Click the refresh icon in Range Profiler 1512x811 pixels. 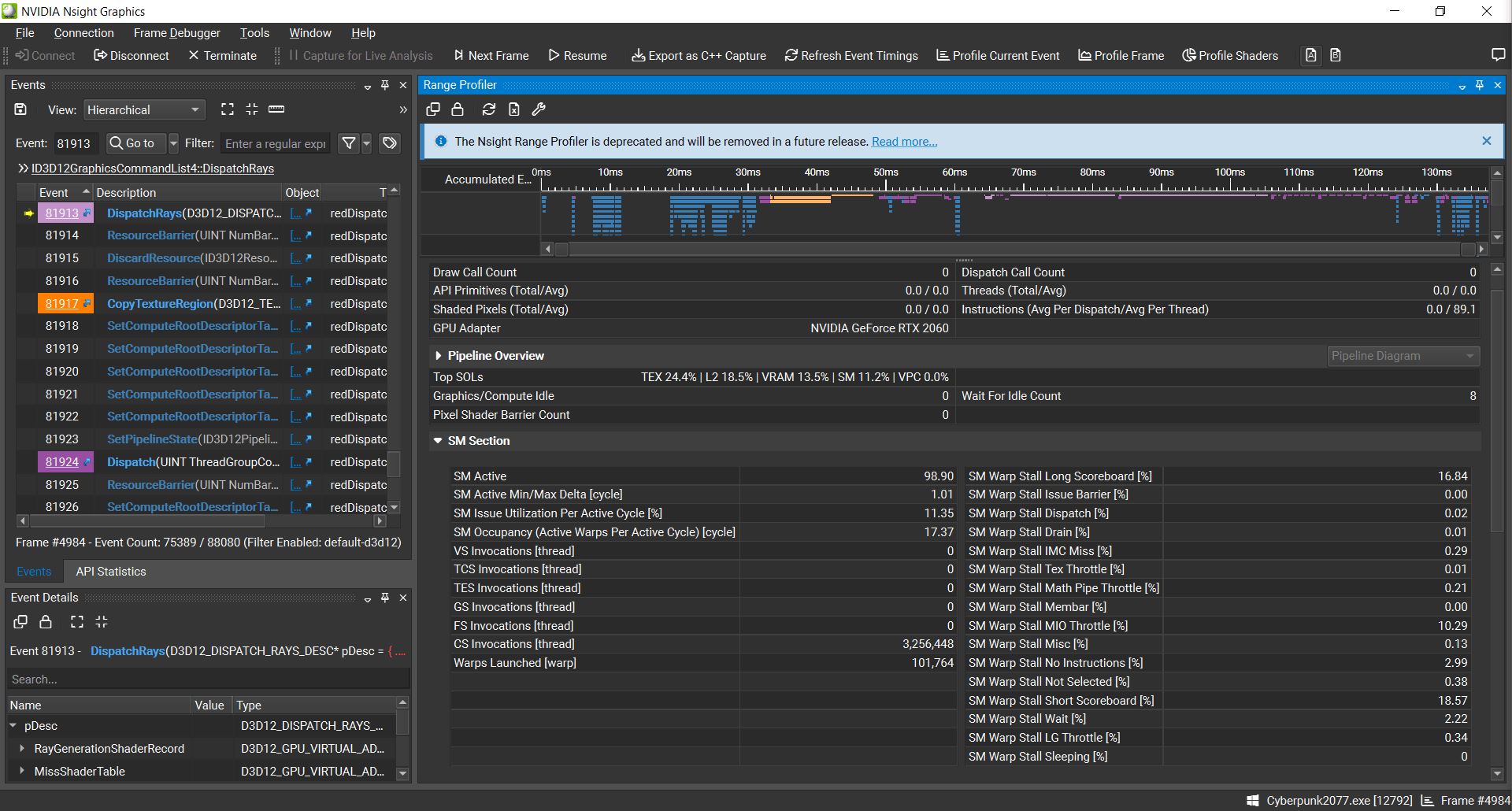[x=489, y=109]
